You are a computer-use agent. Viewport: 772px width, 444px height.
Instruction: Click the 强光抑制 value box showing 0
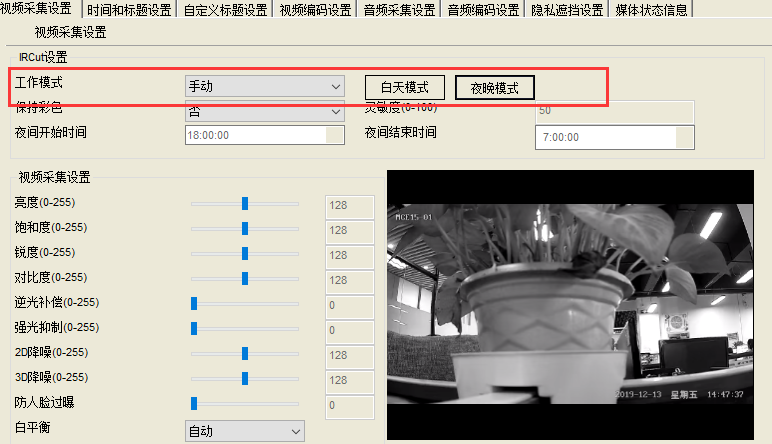coord(350,332)
